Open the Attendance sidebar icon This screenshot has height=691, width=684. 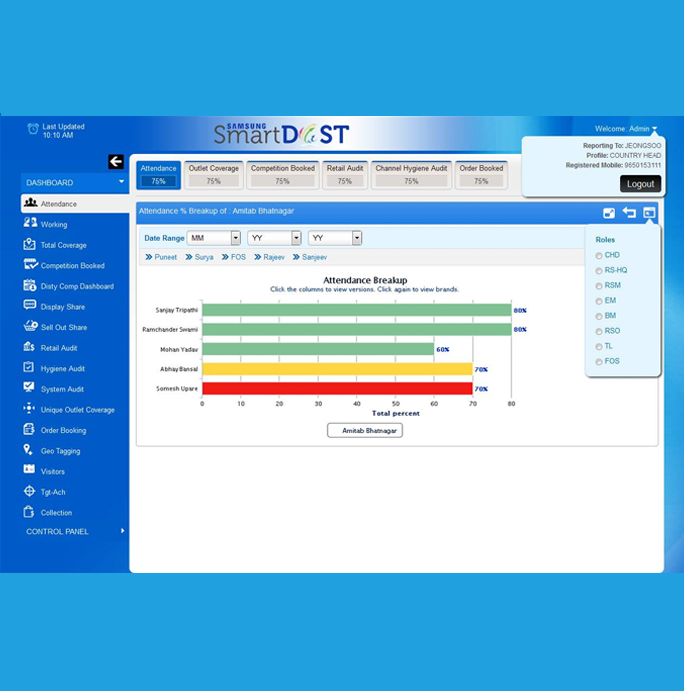pyautogui.click(x=30, y=203)
